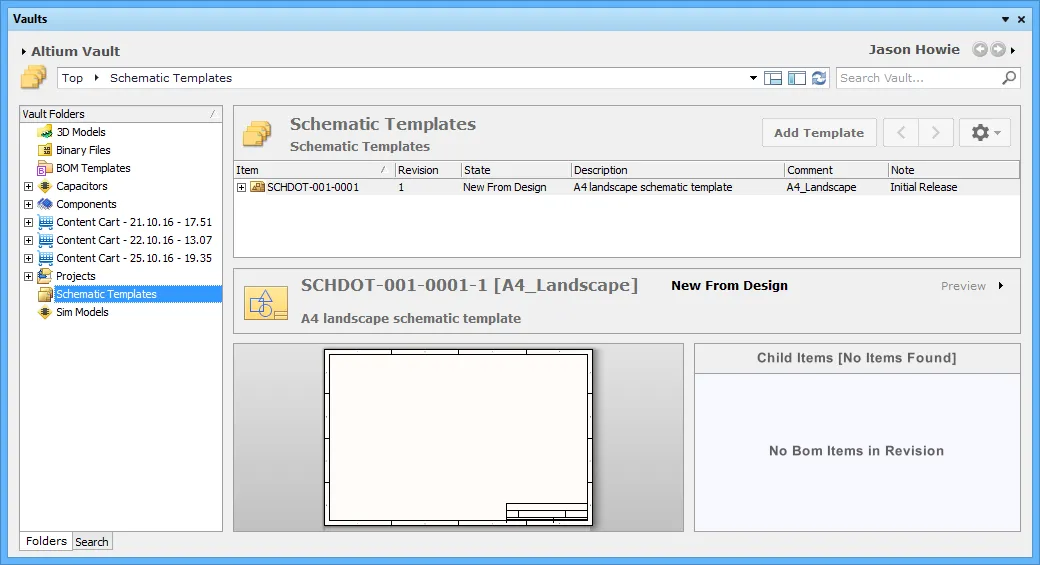Sort the Vault Folders header
The image size is (1040, 565).
[121, 113]
